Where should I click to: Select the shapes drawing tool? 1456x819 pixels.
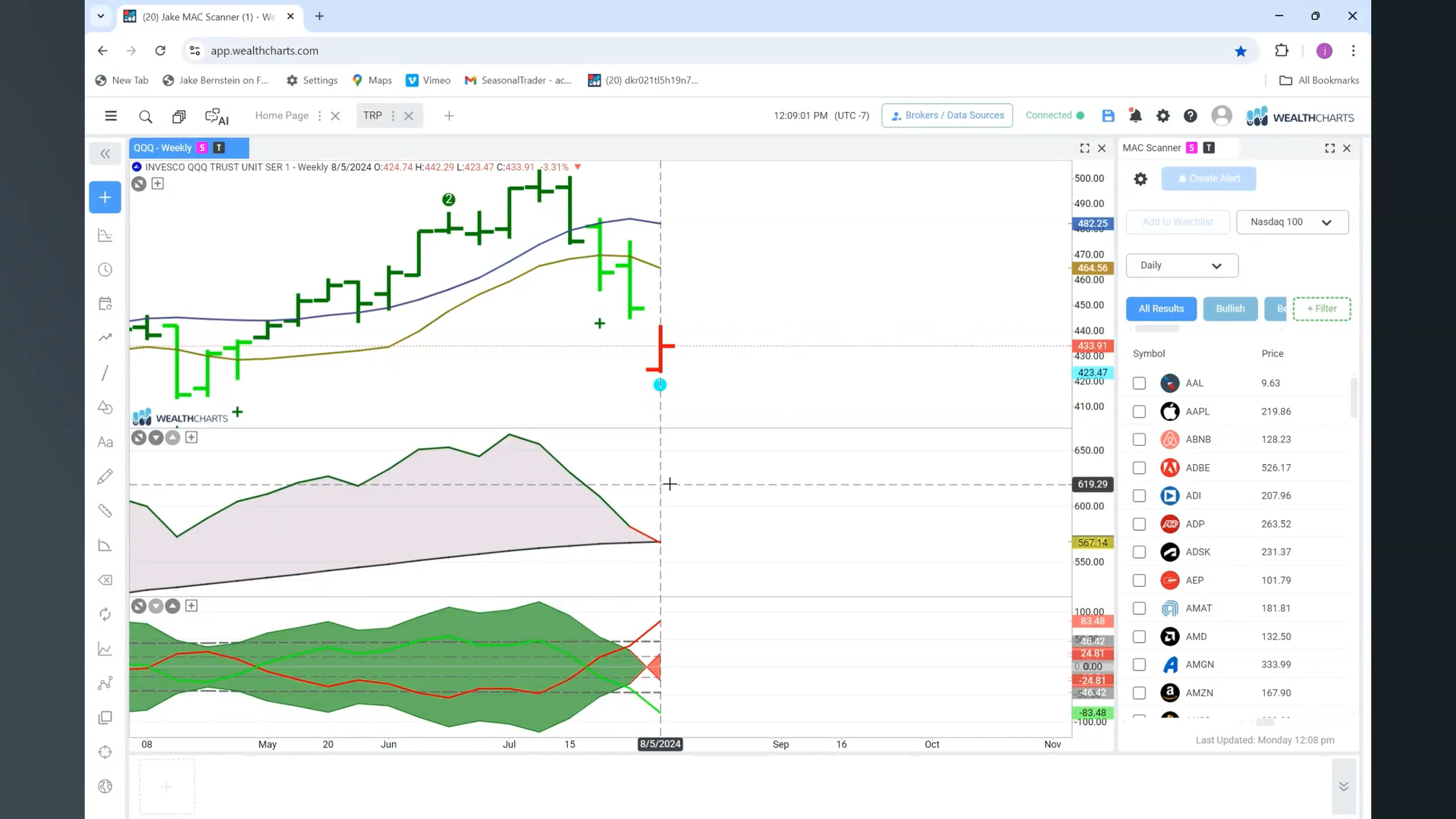pos(105,407)
